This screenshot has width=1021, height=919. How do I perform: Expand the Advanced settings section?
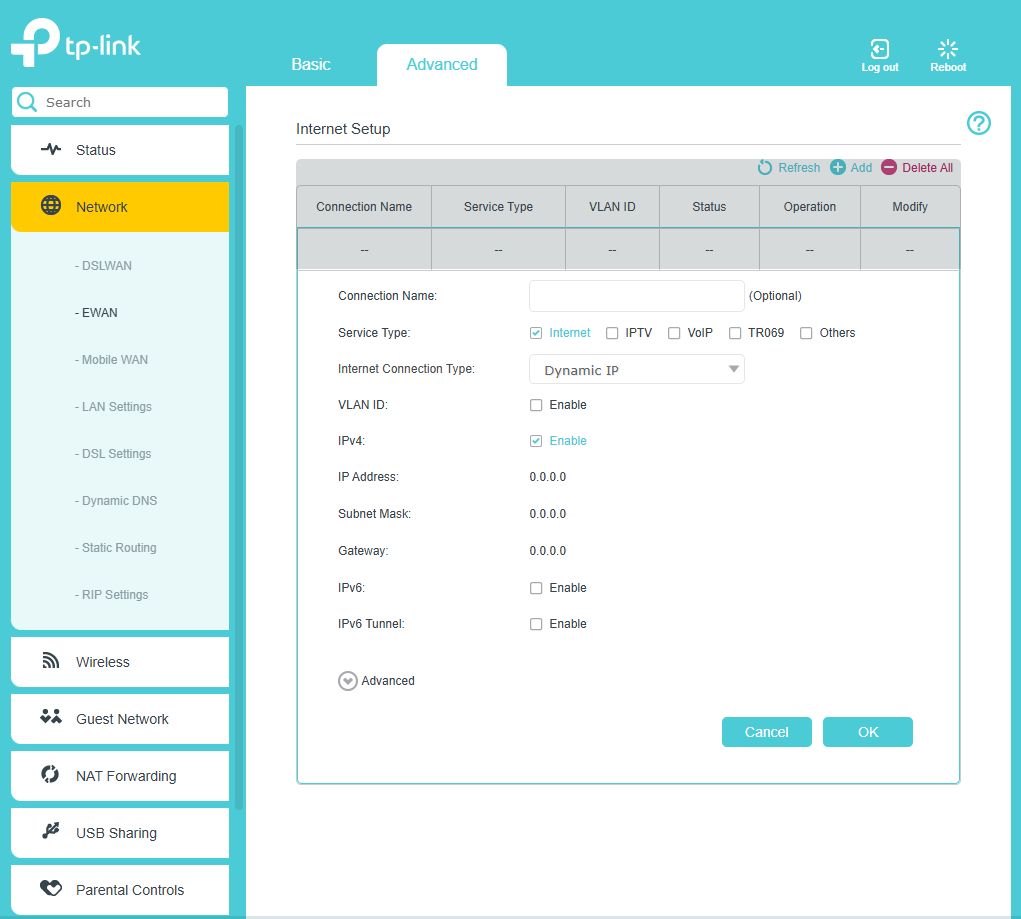347,681
